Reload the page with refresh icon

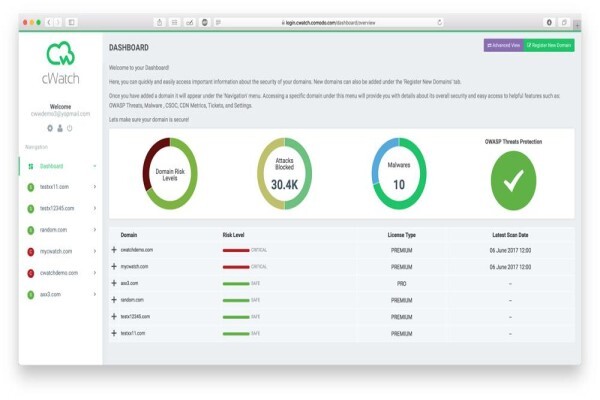click(x=439, y=23)
